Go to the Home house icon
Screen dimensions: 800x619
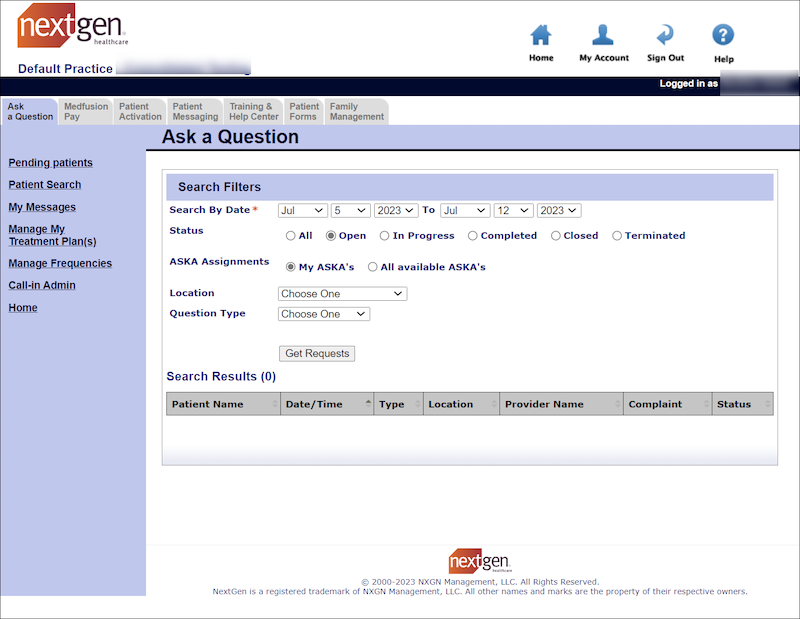tap(541, 35)
